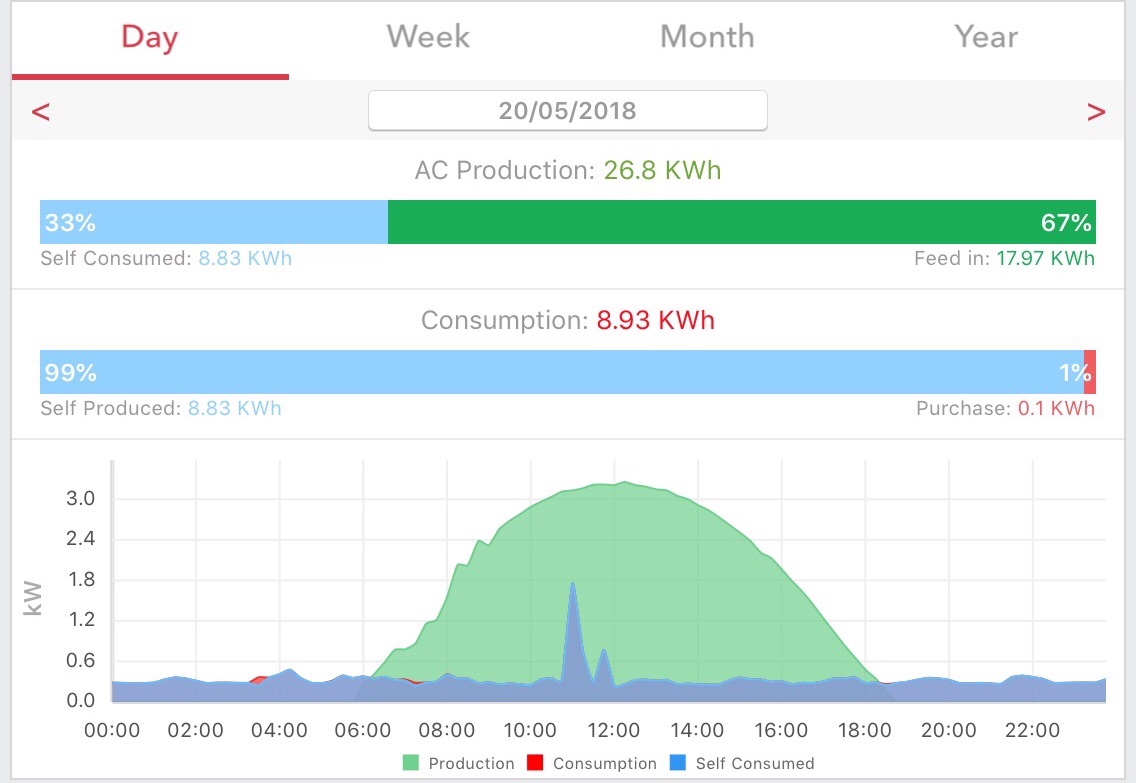Screen dimensions: 1136x783
Task: Click the Self Consumed legend label
Action: point(755,763)
